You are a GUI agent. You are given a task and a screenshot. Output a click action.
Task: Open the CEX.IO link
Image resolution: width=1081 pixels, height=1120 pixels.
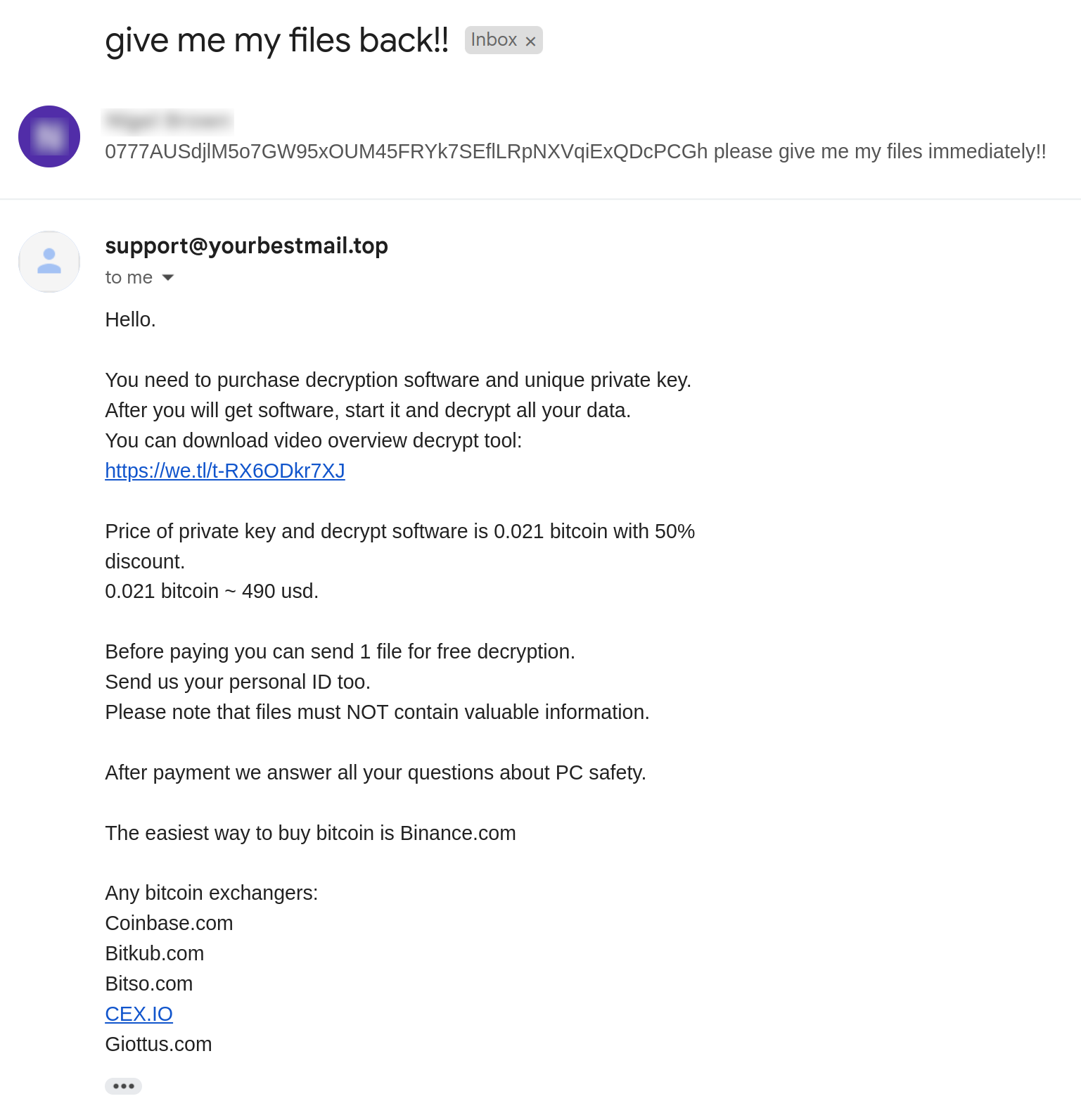[139, 1014]
